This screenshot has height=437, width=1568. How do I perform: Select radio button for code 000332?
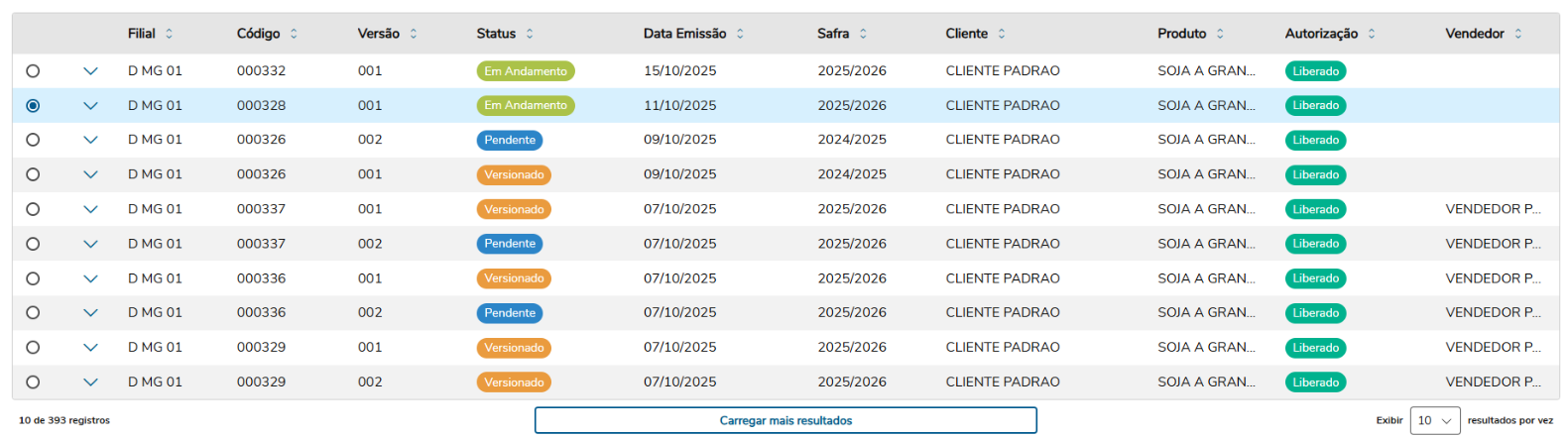(33, 71)
